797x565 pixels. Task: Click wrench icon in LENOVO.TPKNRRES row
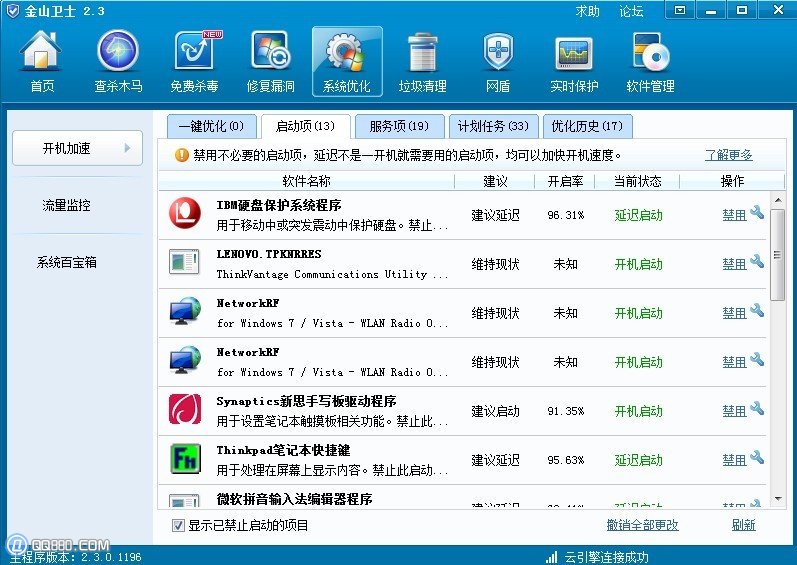tap(757, 261)
